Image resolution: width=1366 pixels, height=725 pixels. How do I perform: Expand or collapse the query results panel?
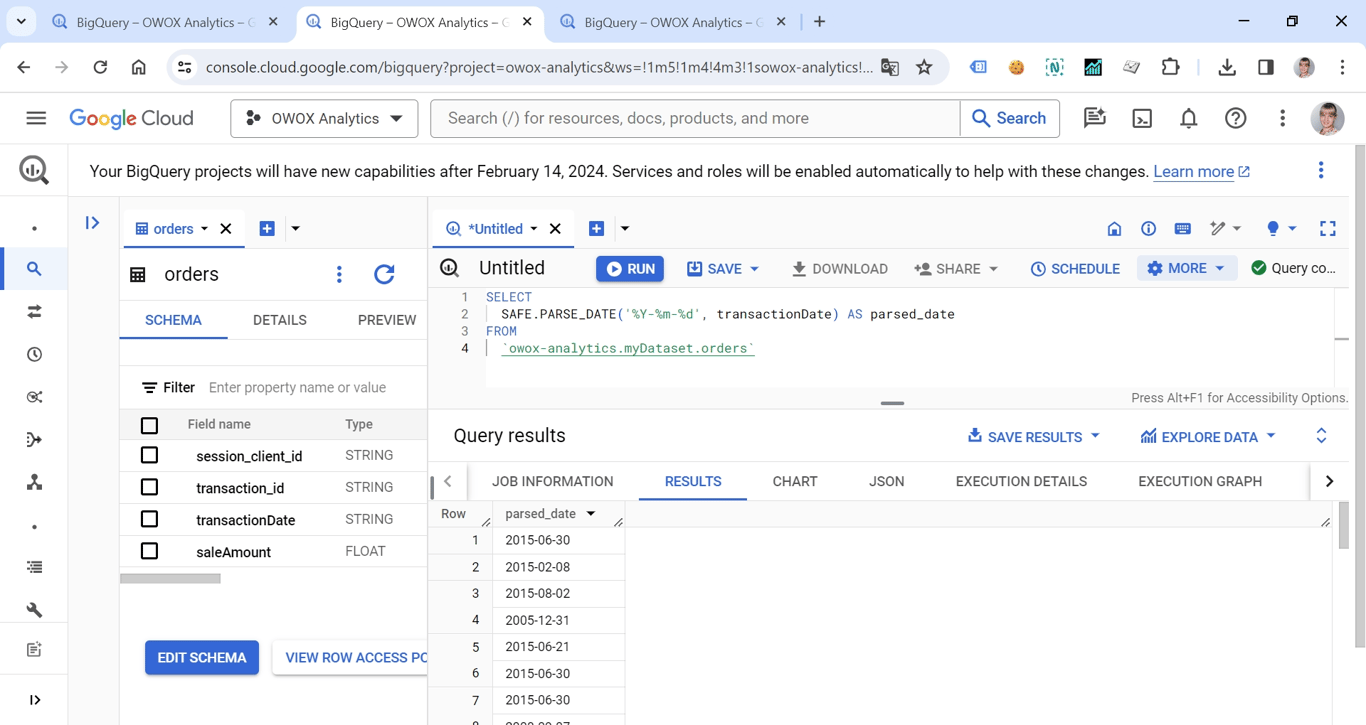click(x=1321, y=436)
